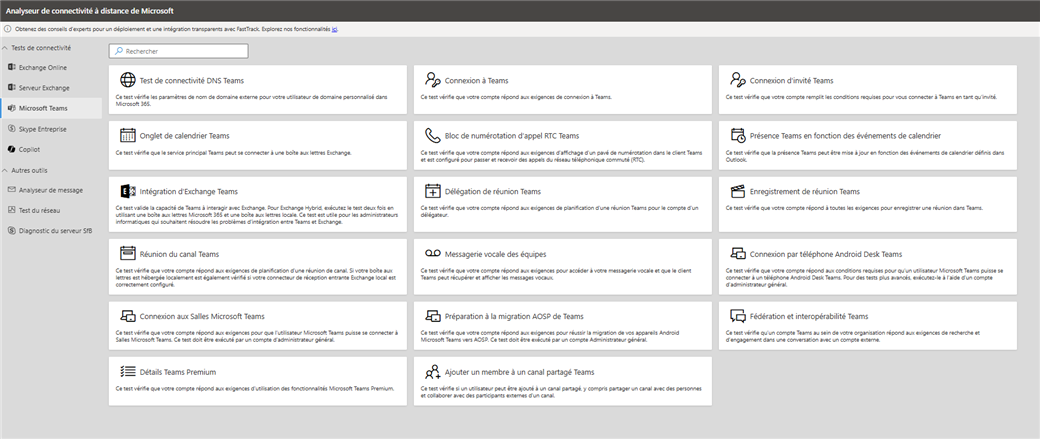The image size is (1040, 439).
Task: Click the calendar icon of Réunion du canal Teams
Action: coord(127,253)
